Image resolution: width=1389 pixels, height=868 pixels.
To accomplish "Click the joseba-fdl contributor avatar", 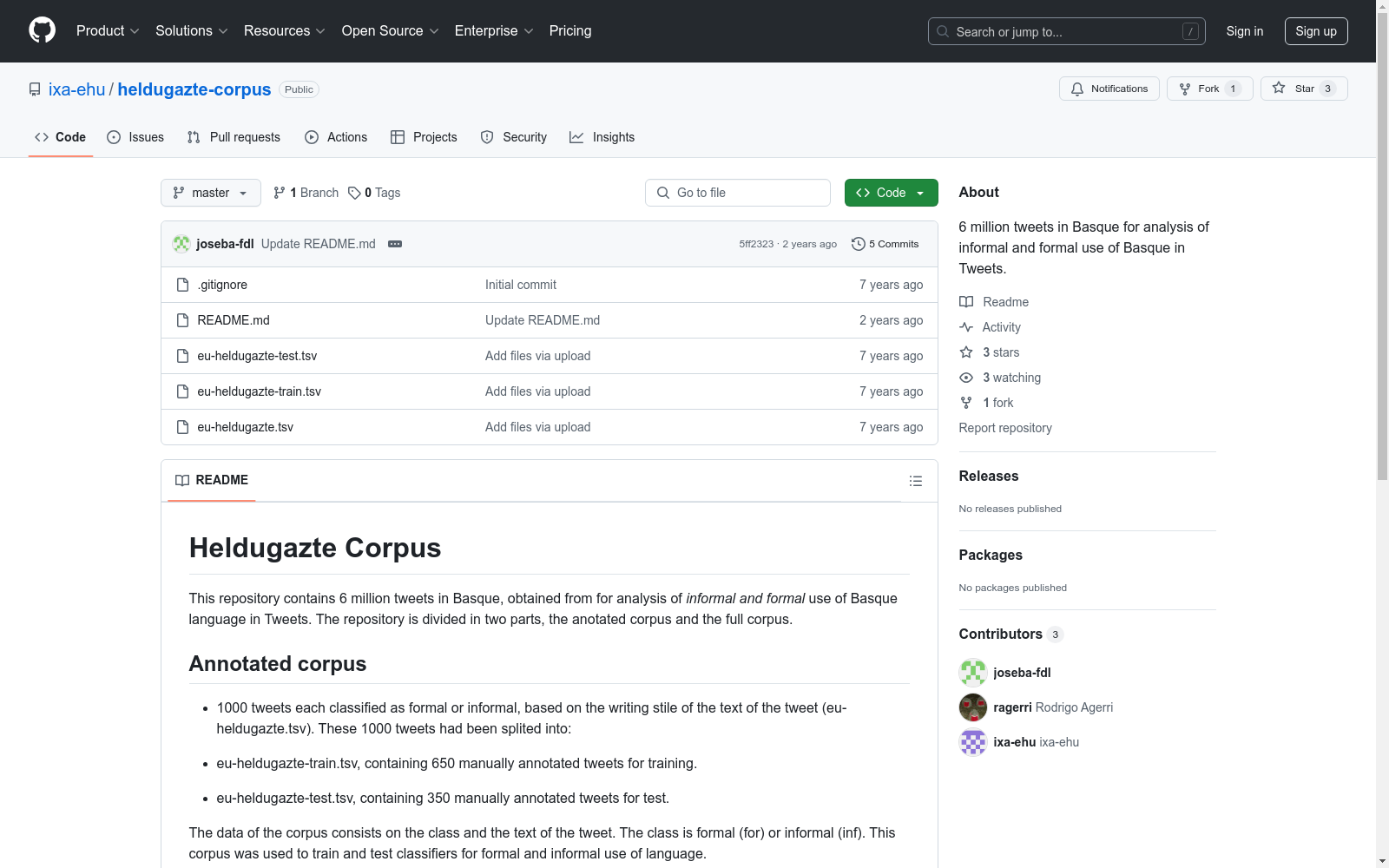I will 973,673.
